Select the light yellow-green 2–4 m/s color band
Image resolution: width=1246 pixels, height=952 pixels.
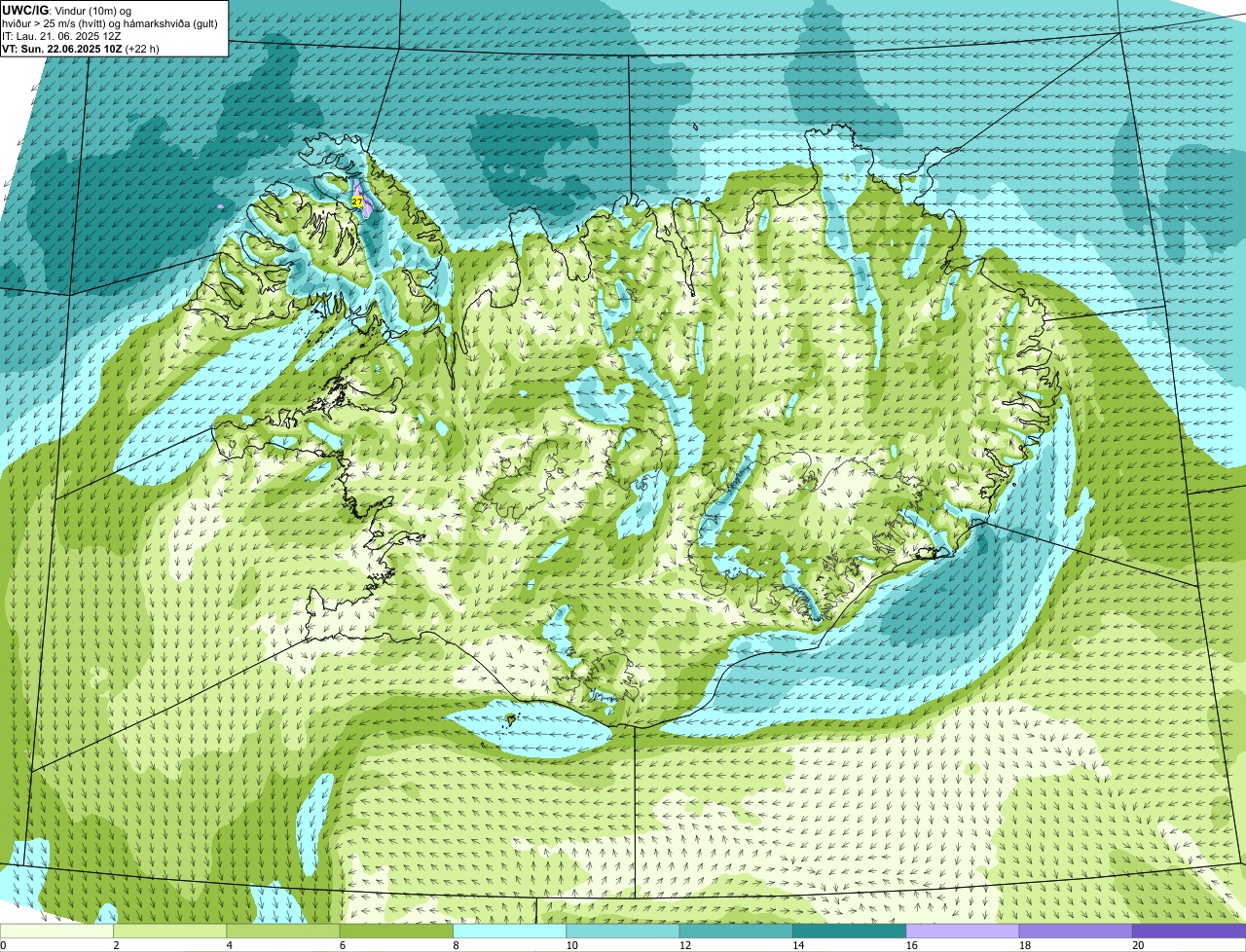point(169,931)
